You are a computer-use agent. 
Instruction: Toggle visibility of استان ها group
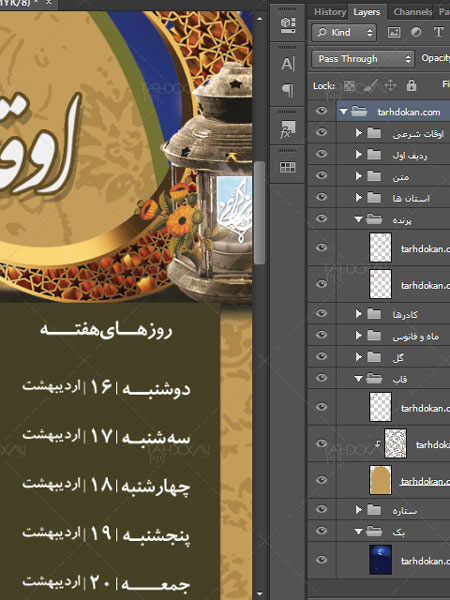[x=322, y=197]
